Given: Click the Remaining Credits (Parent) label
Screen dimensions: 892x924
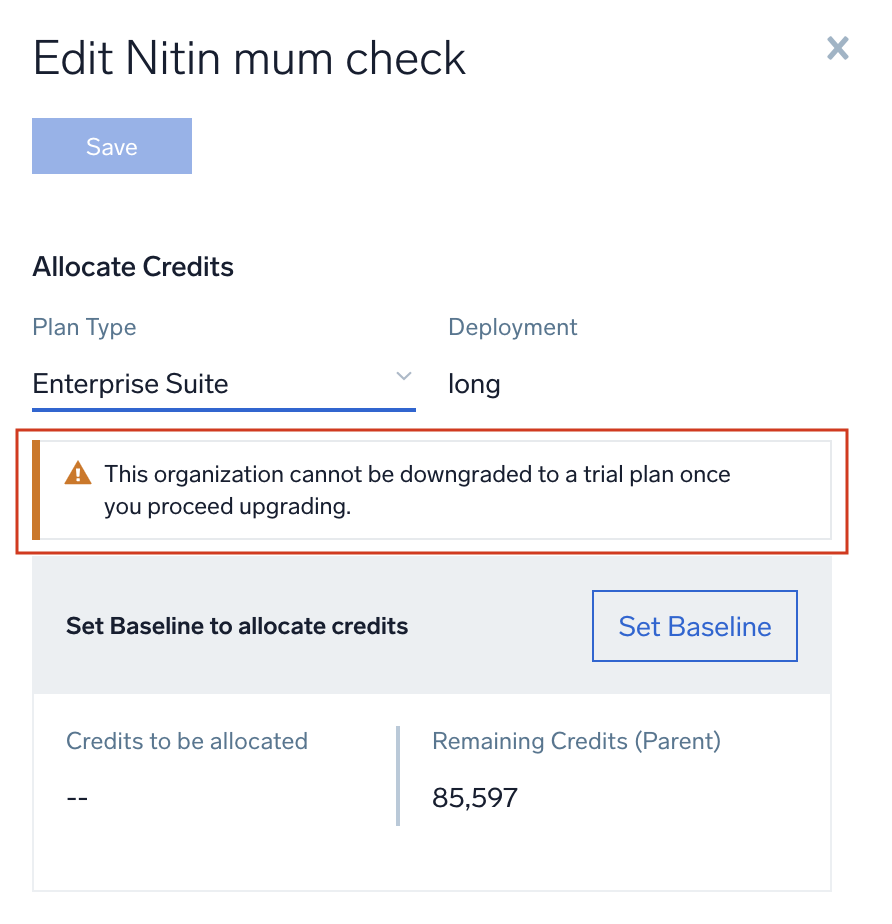Looking at the screenshot, I should [x=576, y=741].
